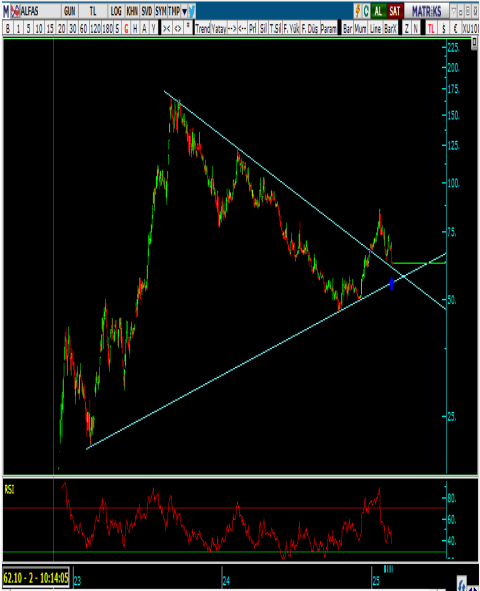Open the Twitter bird icon
480x591 pixels.
(192, 11)
